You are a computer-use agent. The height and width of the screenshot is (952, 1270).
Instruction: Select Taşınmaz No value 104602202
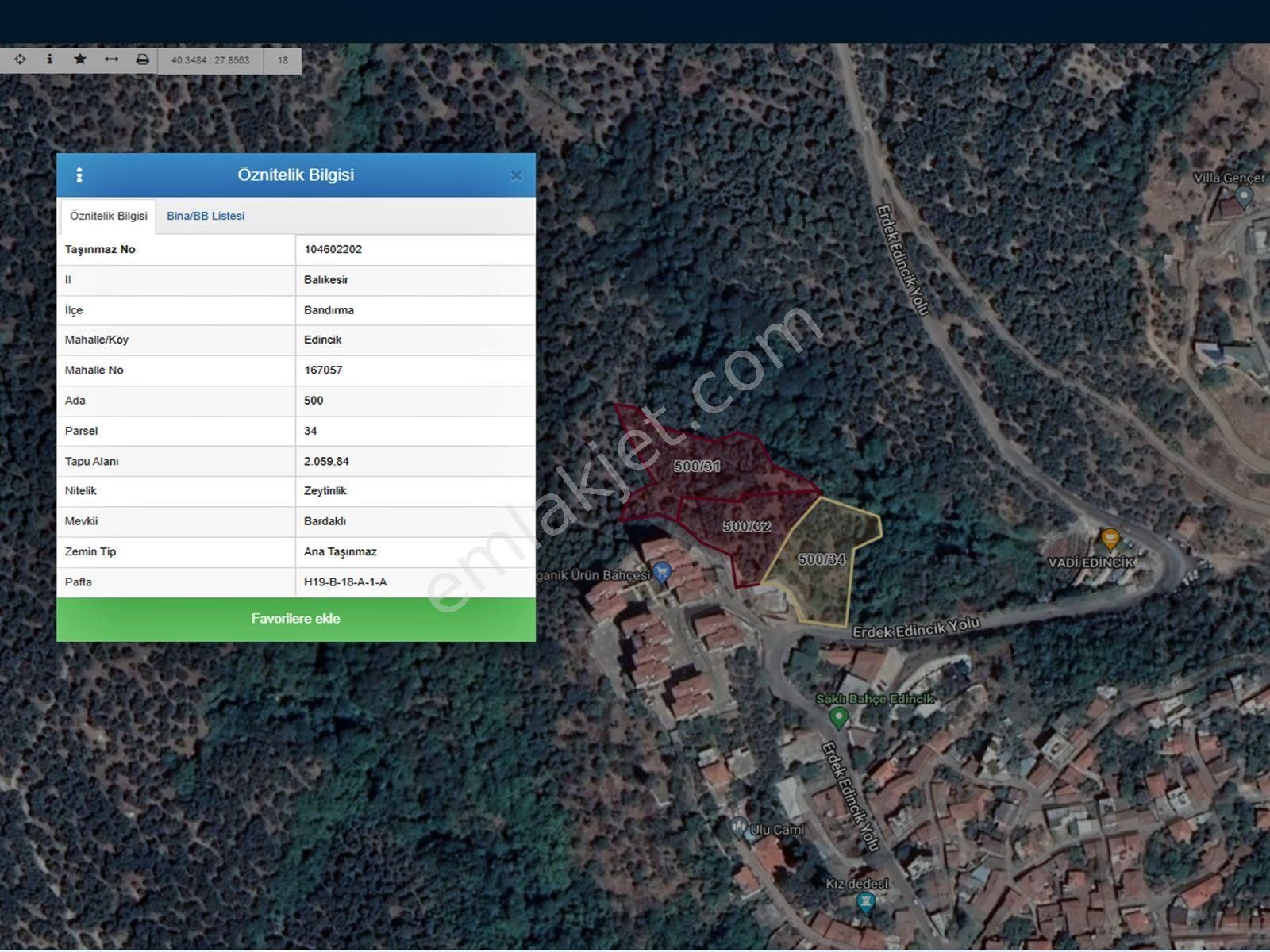coord(333,249)
